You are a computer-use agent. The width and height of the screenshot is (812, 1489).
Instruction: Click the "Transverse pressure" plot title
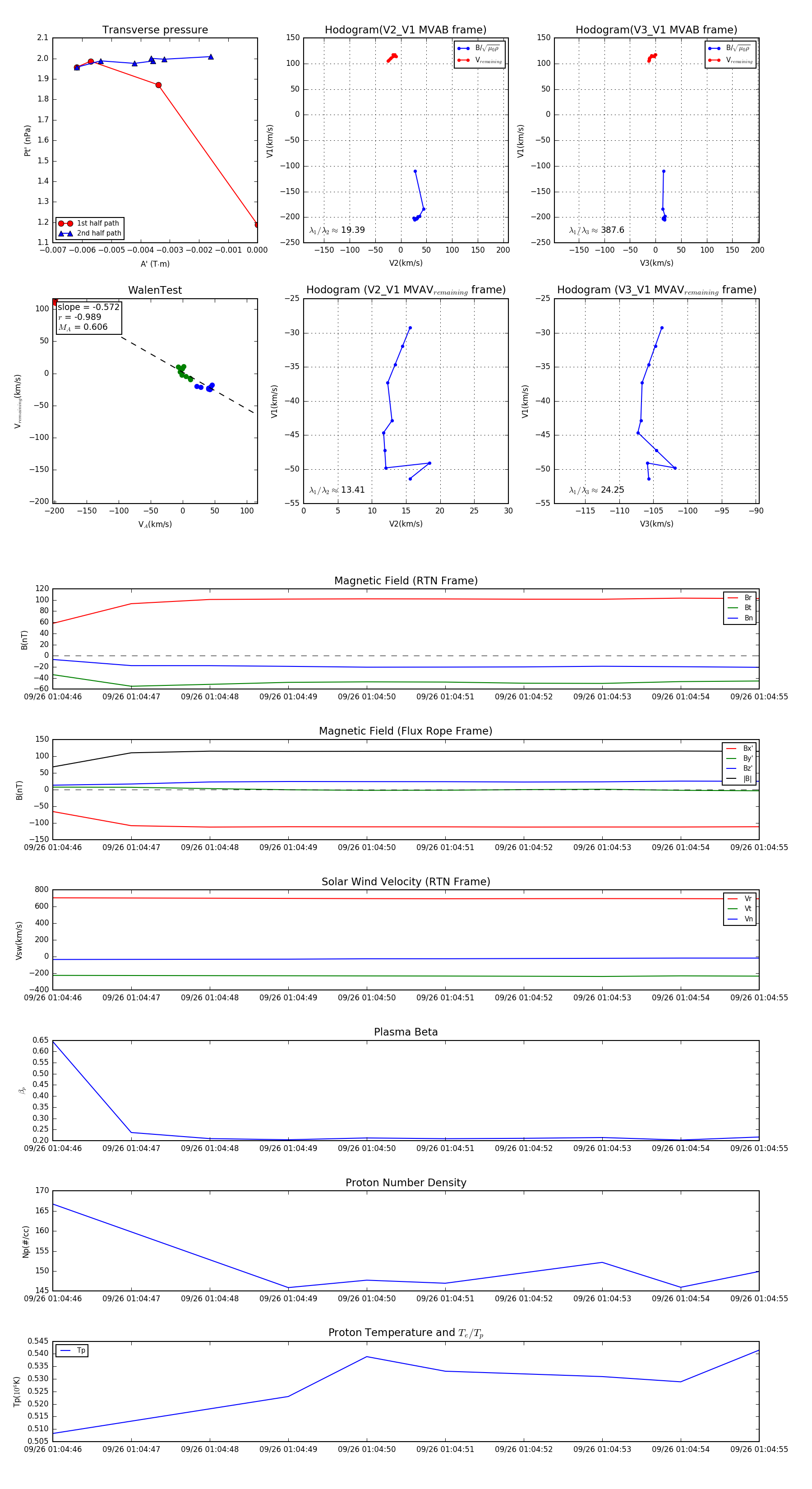(155, 30)
